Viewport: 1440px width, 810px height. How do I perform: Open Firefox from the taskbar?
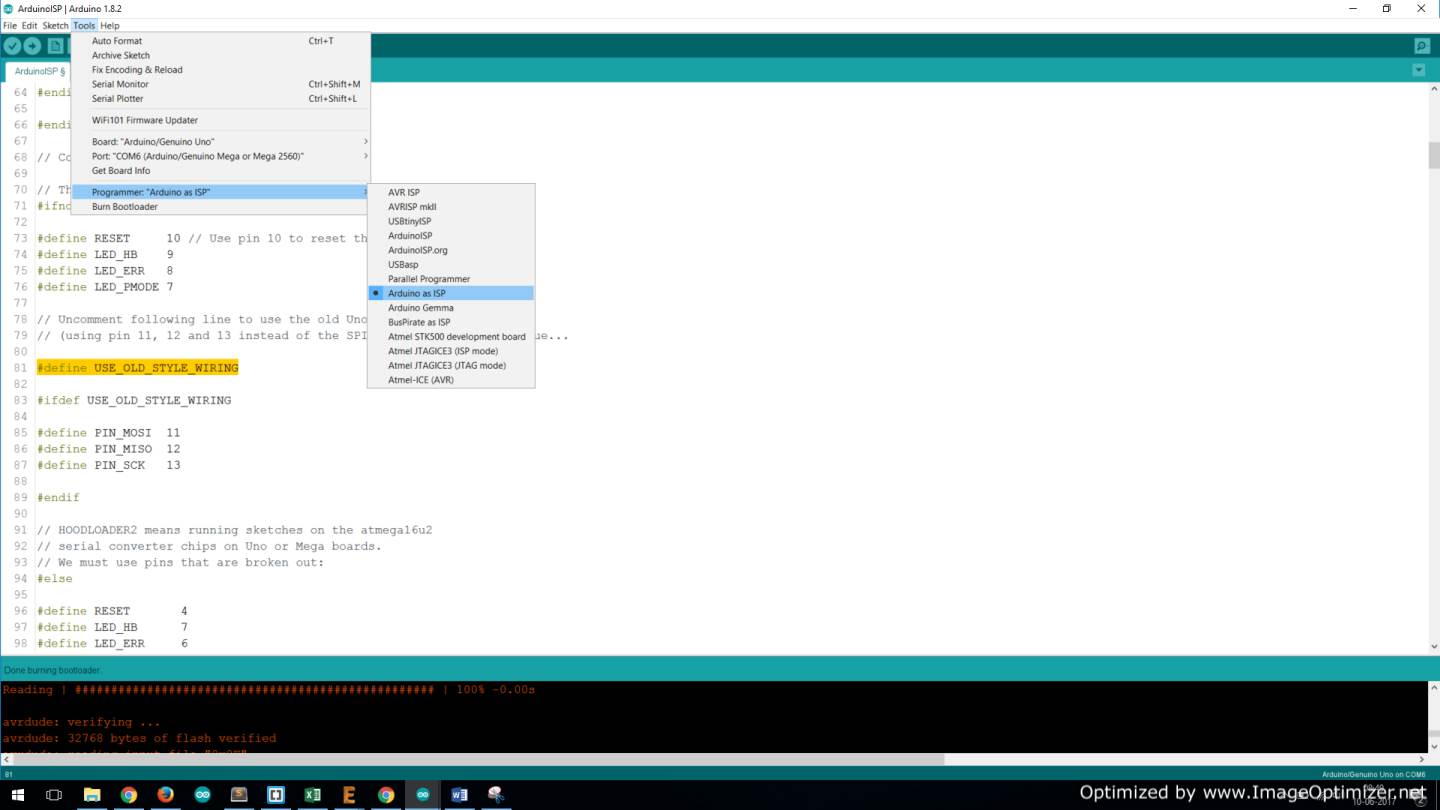point(166,795)
